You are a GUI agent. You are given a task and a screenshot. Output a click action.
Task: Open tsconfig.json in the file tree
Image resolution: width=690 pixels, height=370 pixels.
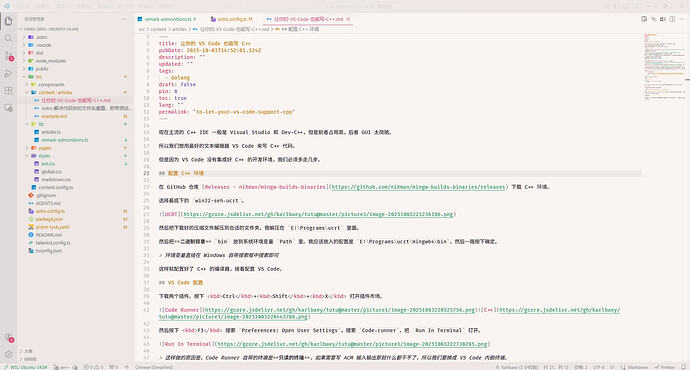[x=48, y=251]
